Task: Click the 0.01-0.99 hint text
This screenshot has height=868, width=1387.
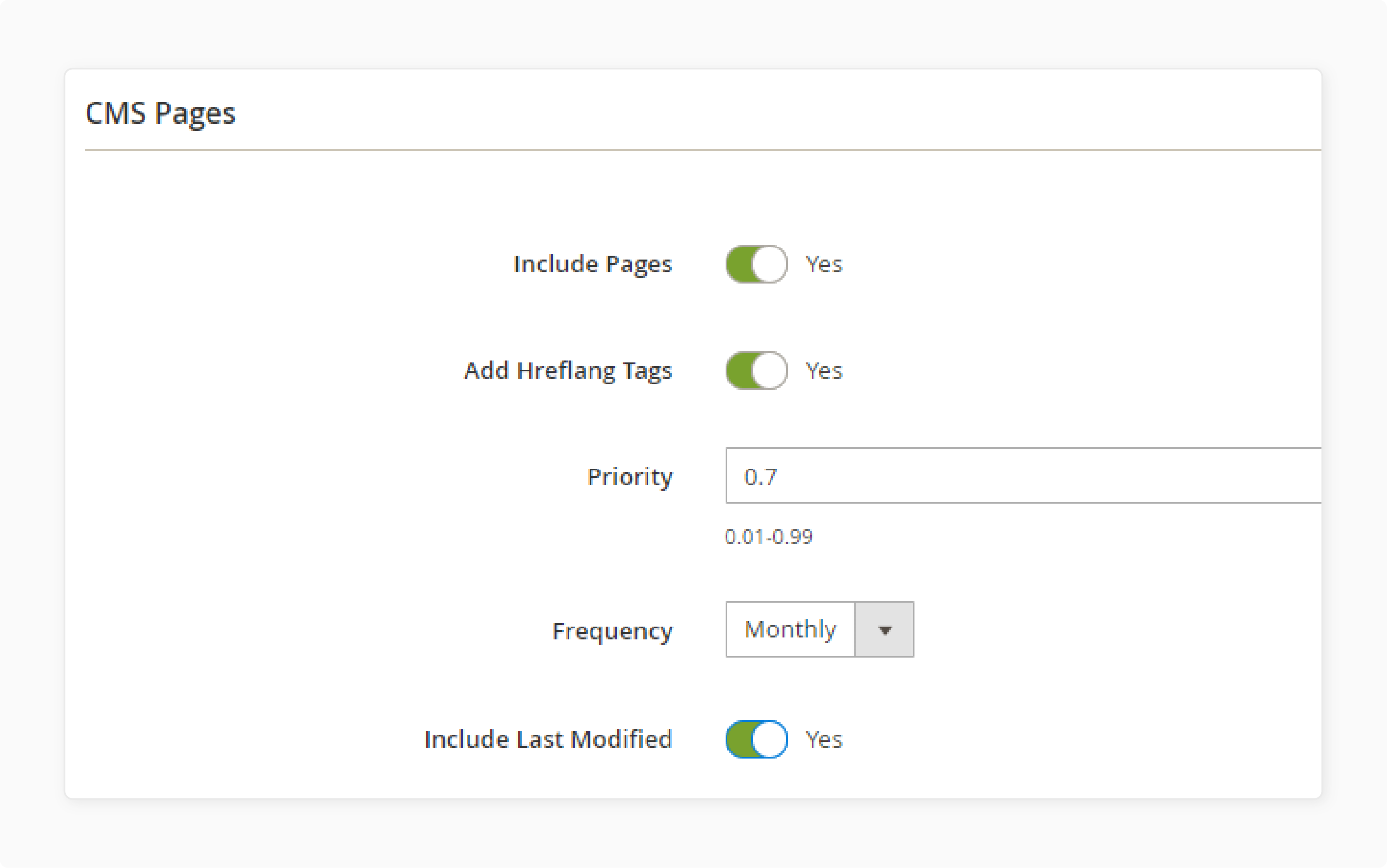Action: point(769,537)
